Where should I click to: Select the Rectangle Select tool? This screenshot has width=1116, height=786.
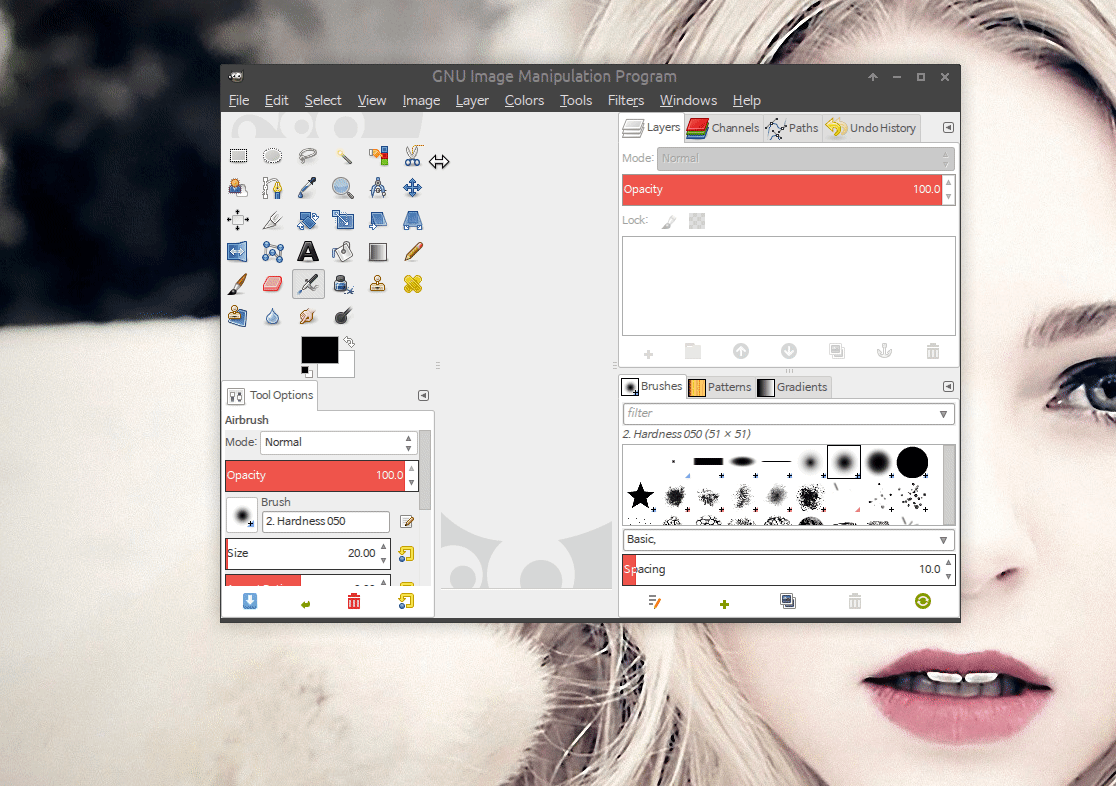(x=238, y=155)
